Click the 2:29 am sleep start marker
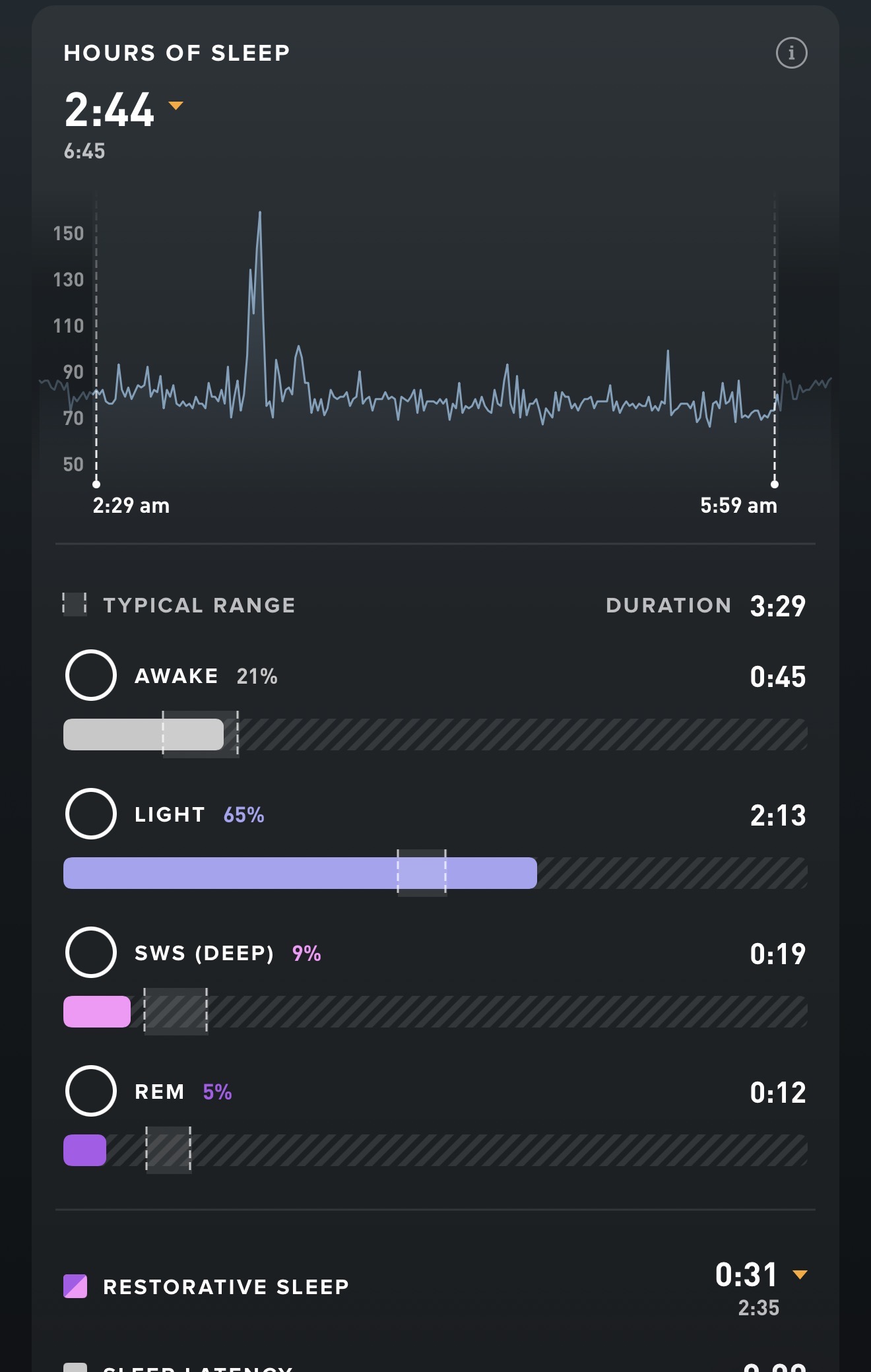Screen dimensions: 871x1372 pos(96,484)
